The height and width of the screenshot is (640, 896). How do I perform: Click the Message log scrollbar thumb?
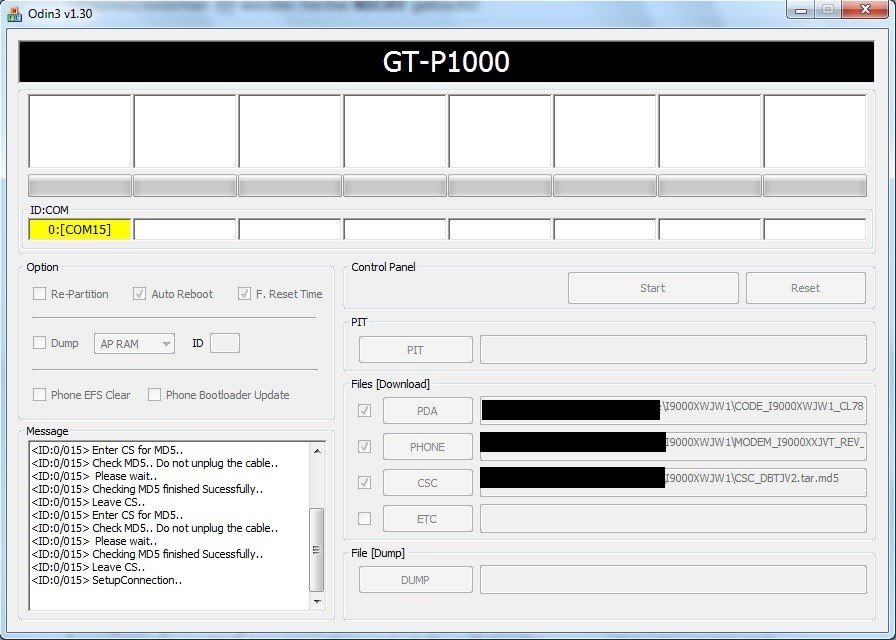pos(317,550)
